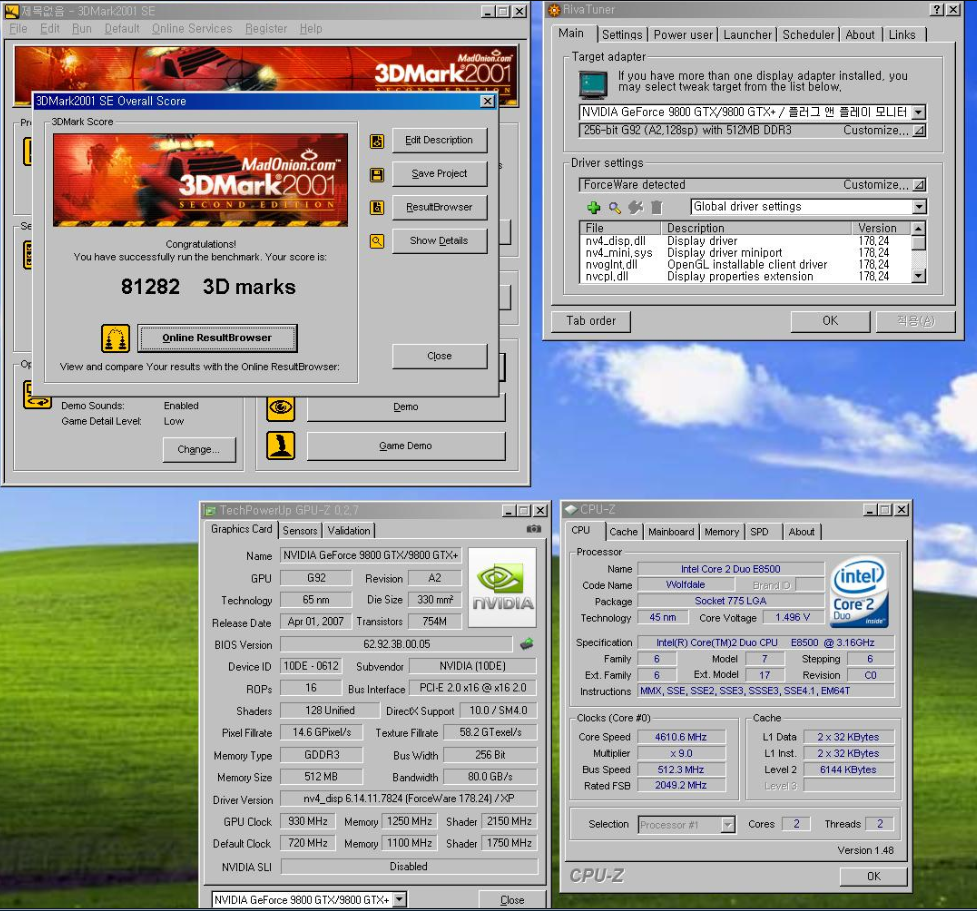The width and height of the screenshot is (977, 911).
Task: Click the monitor icon under Target adapter
Action: coord(593,85)
